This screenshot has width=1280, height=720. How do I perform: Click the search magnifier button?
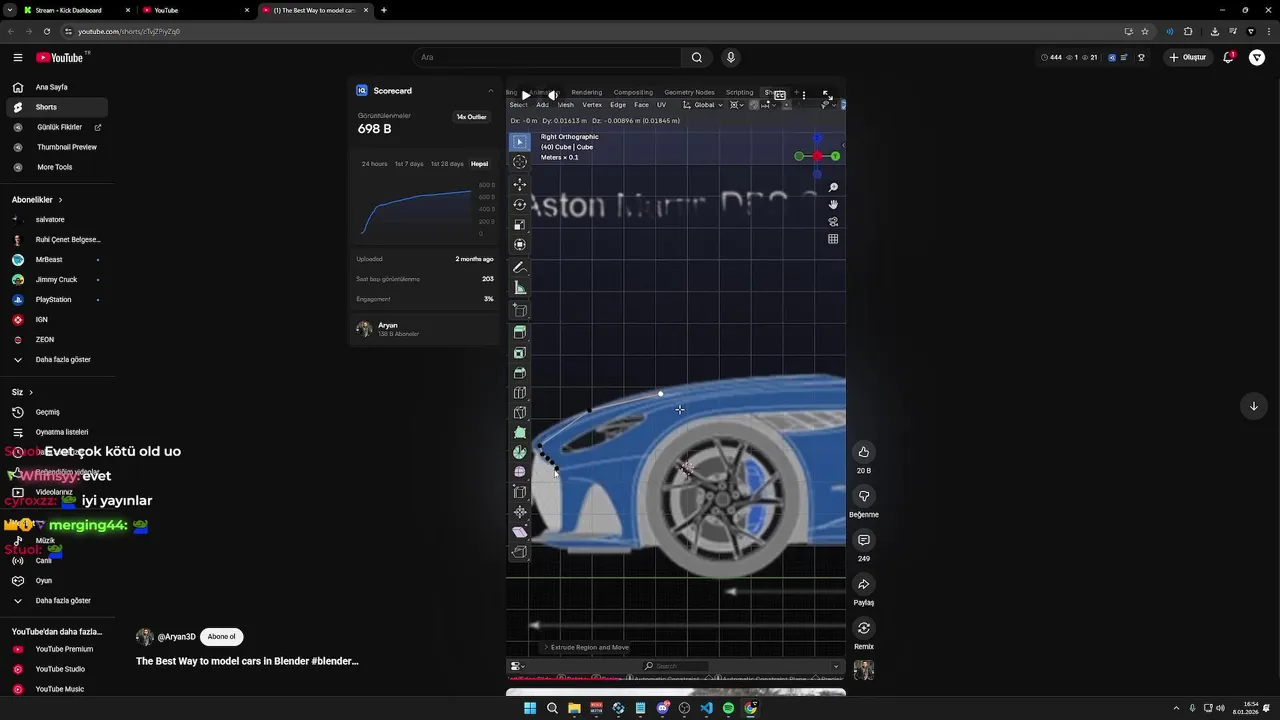click(697, 57)
